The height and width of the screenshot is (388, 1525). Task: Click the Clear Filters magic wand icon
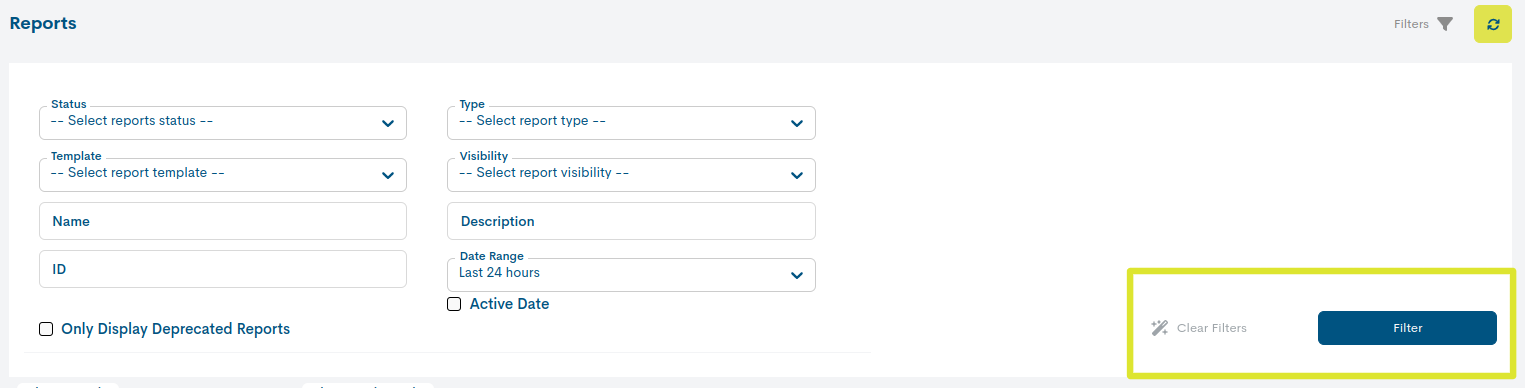1160,328
